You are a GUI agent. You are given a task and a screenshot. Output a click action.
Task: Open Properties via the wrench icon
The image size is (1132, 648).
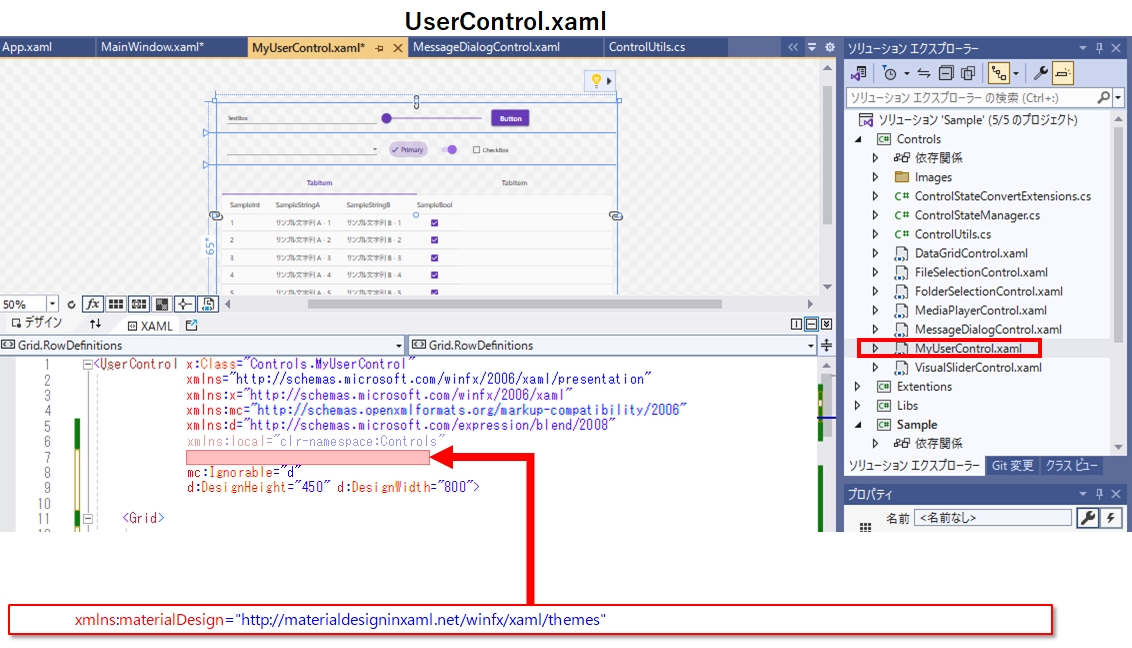[1042, 71]
